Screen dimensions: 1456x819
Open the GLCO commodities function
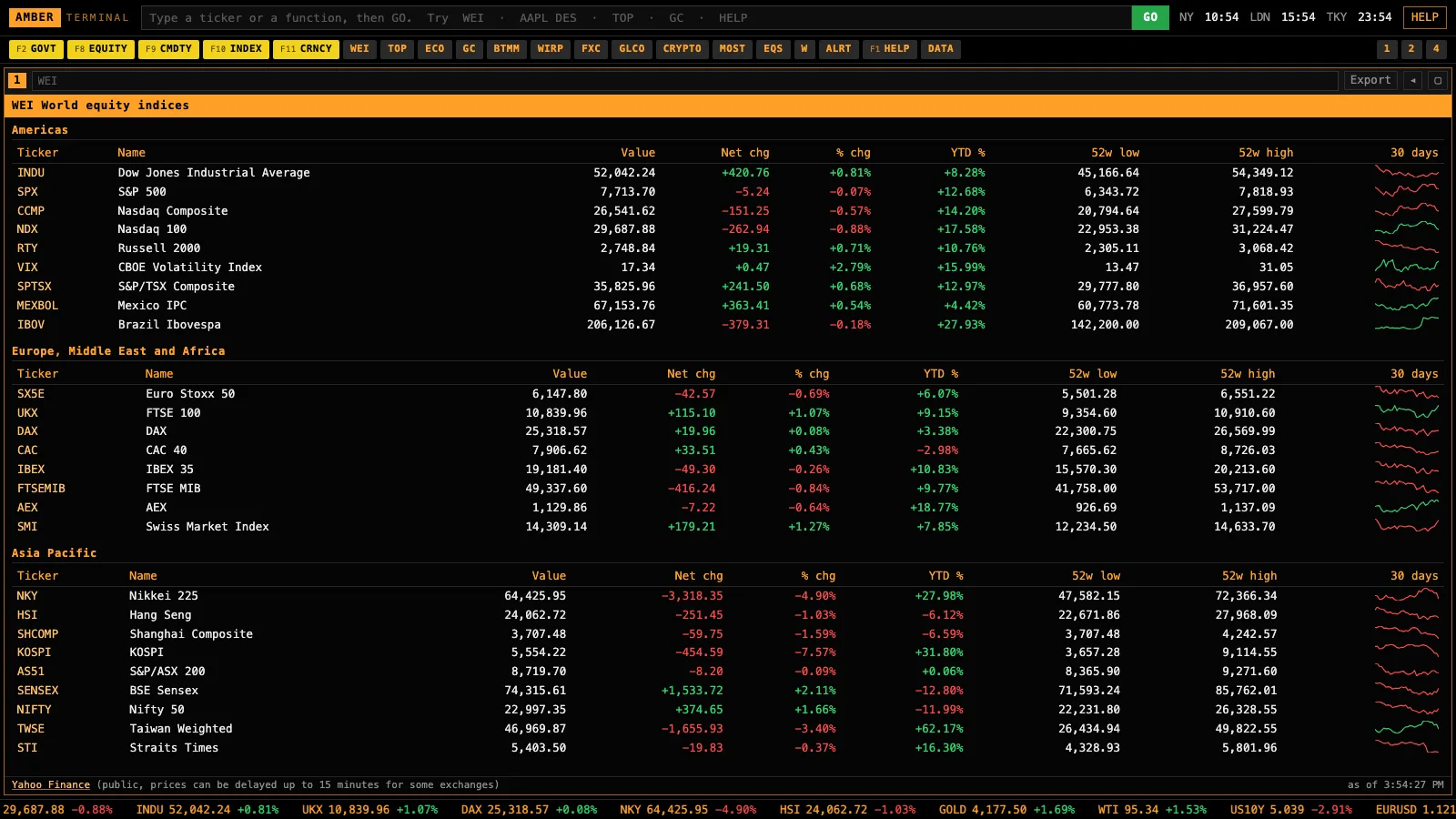tap(632, 49)
